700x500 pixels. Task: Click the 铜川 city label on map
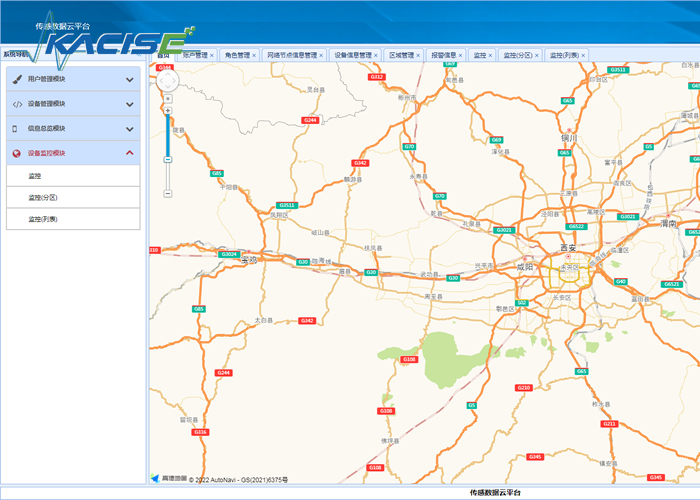tap(569, 138)
